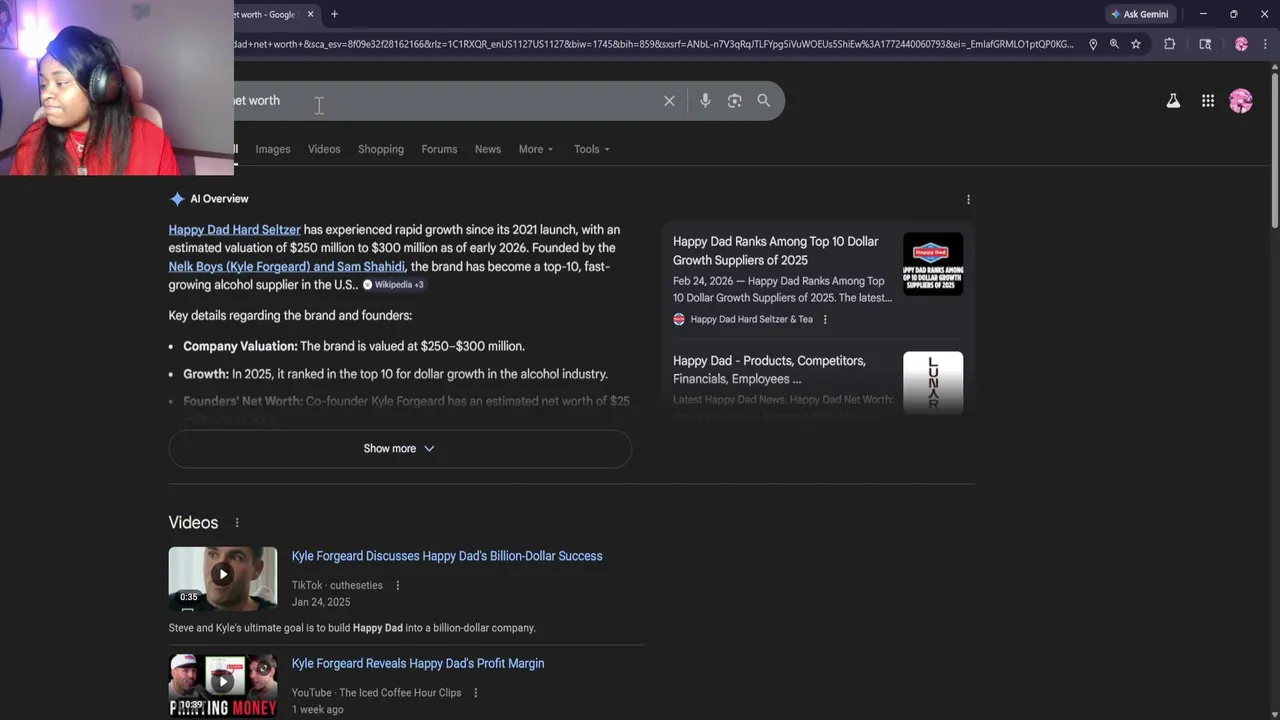This screenshot has height=720, width=1280.
Task: Click the 'Key details regarding the brand and founders' line
Action: pyautogui.click(x=290, y=315)
